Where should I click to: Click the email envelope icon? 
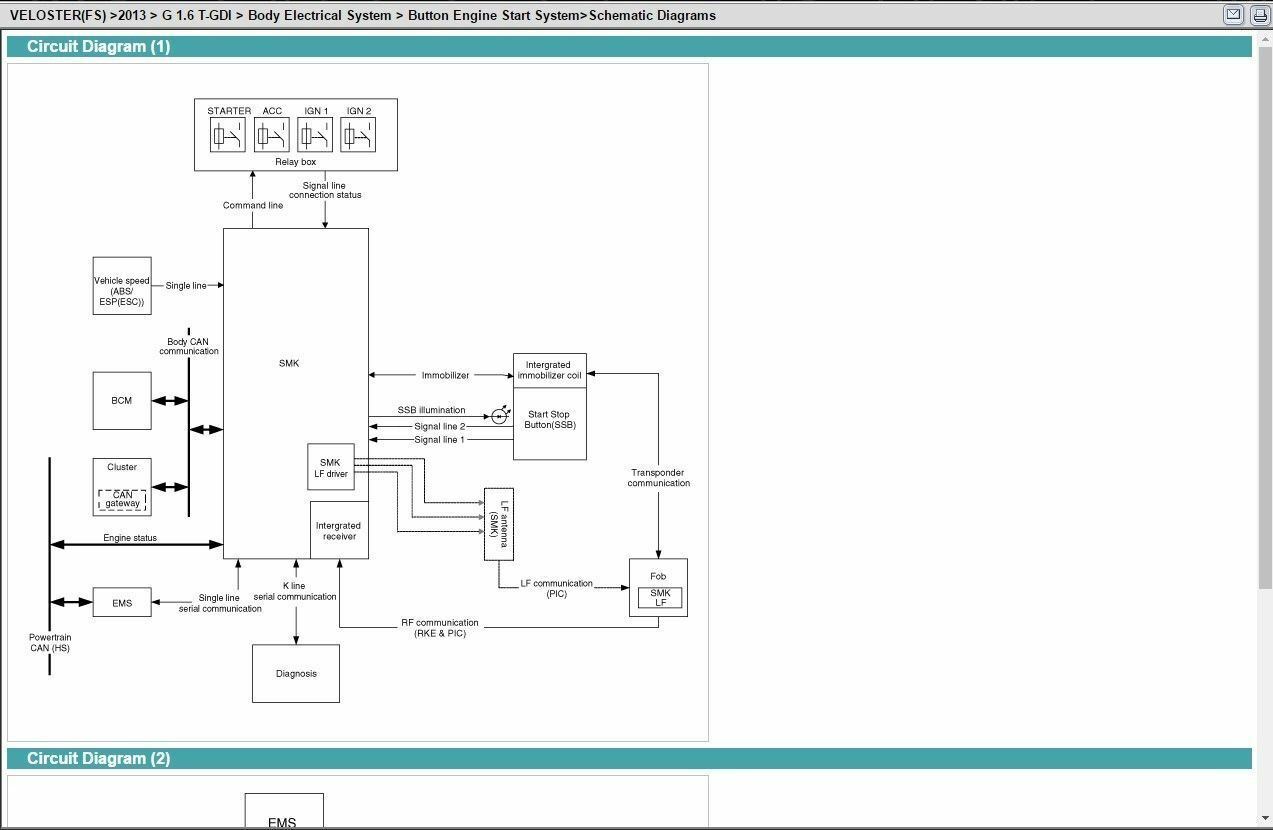(x=1233, y=15)
